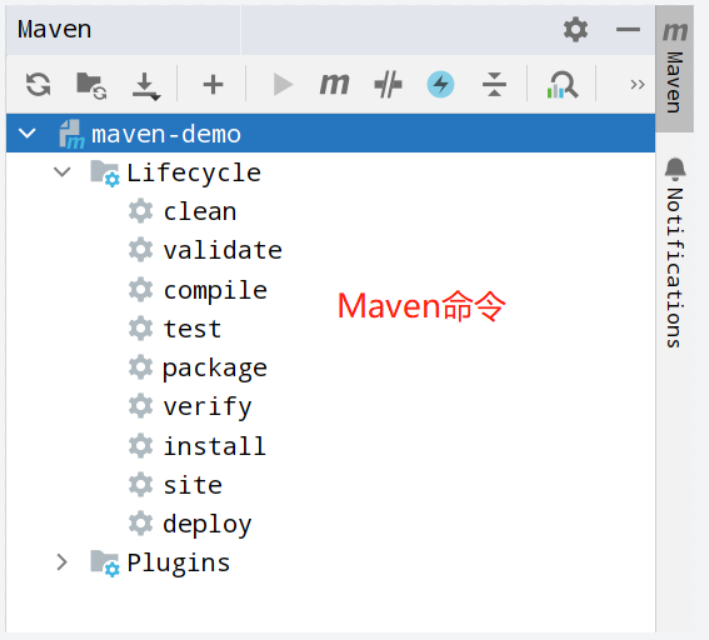Select the deploy lifecycle goal

tap(208, 525)
